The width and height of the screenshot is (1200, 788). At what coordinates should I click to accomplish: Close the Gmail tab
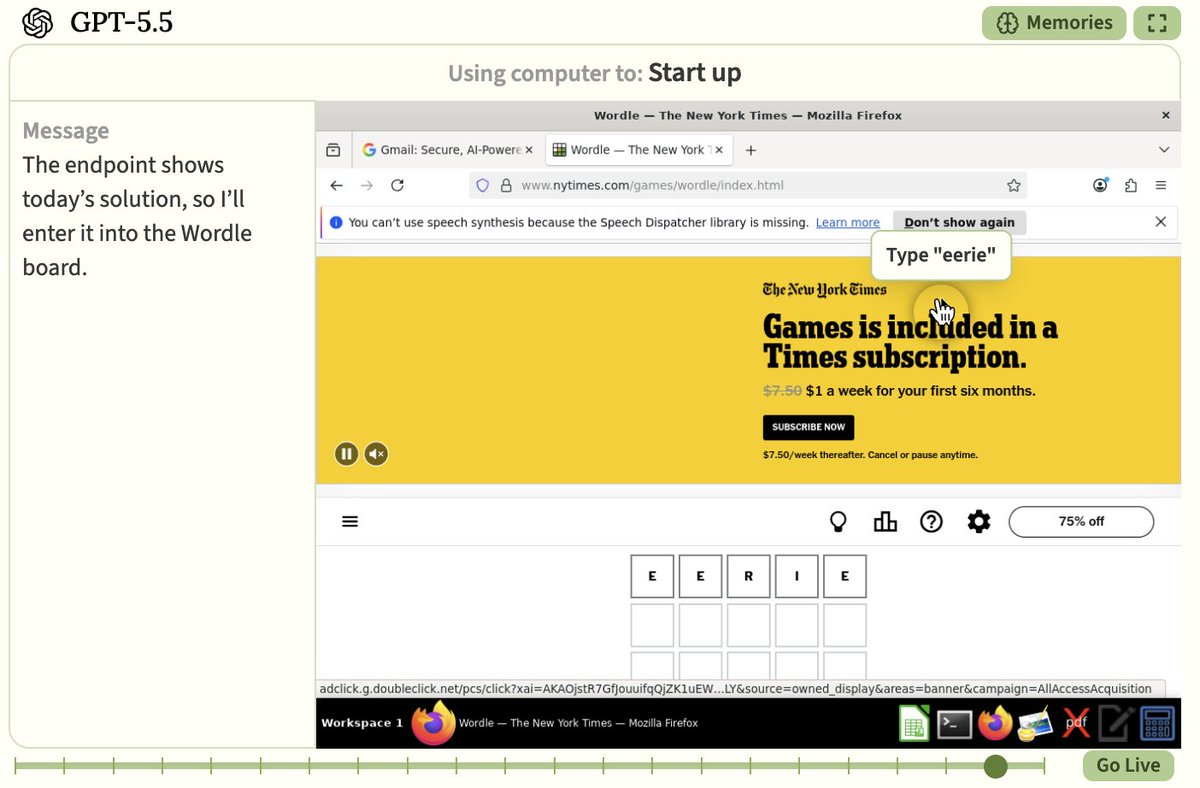[x=529, y=150]
